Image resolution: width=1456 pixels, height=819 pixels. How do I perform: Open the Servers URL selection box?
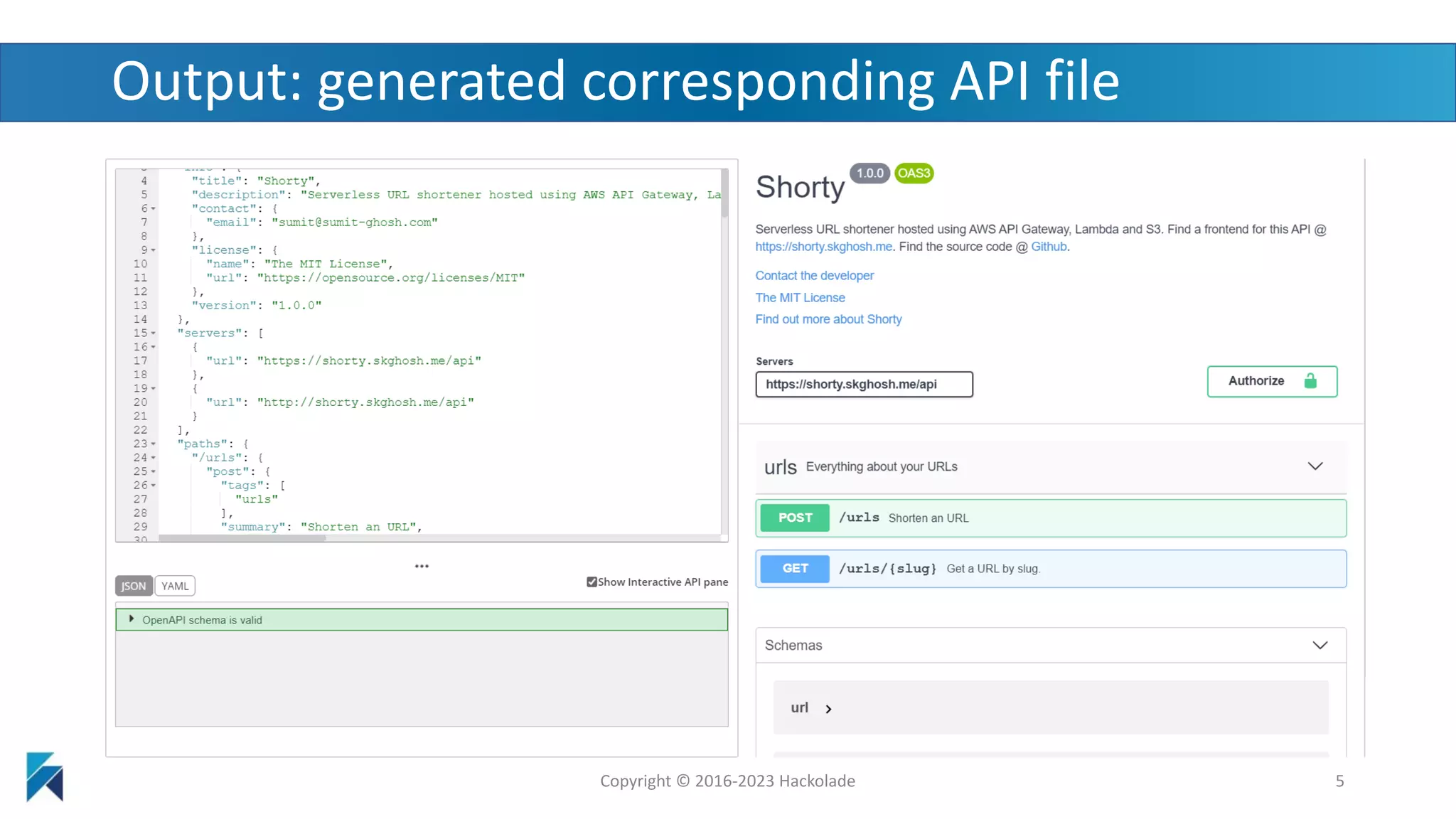(864, 385)
